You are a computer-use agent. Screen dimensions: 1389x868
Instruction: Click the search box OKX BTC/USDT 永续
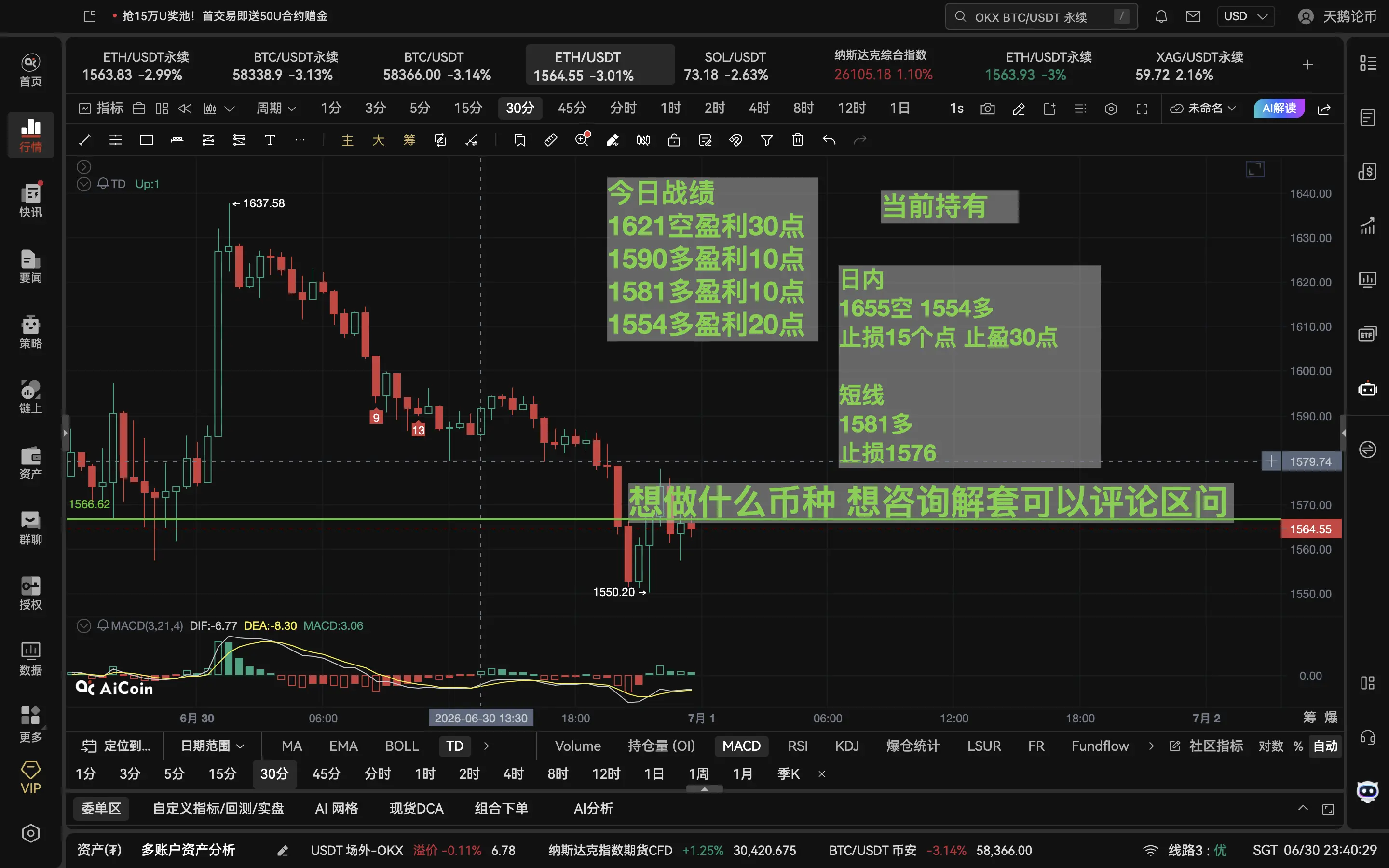[1041, 17]
